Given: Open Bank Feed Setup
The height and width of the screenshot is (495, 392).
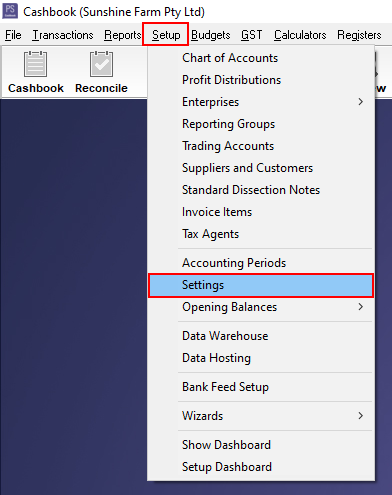Looking at the screenshot, I should tap(261, 387).
